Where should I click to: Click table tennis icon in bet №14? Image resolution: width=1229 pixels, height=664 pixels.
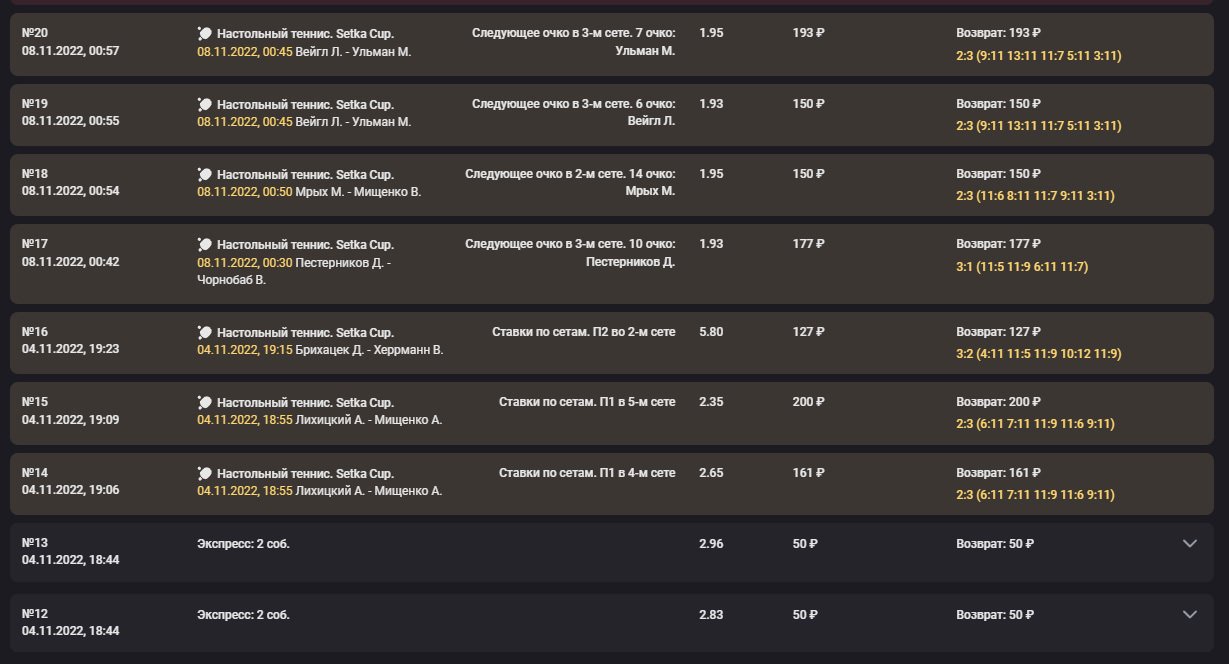pyautogui.click(x=205, y=473)
